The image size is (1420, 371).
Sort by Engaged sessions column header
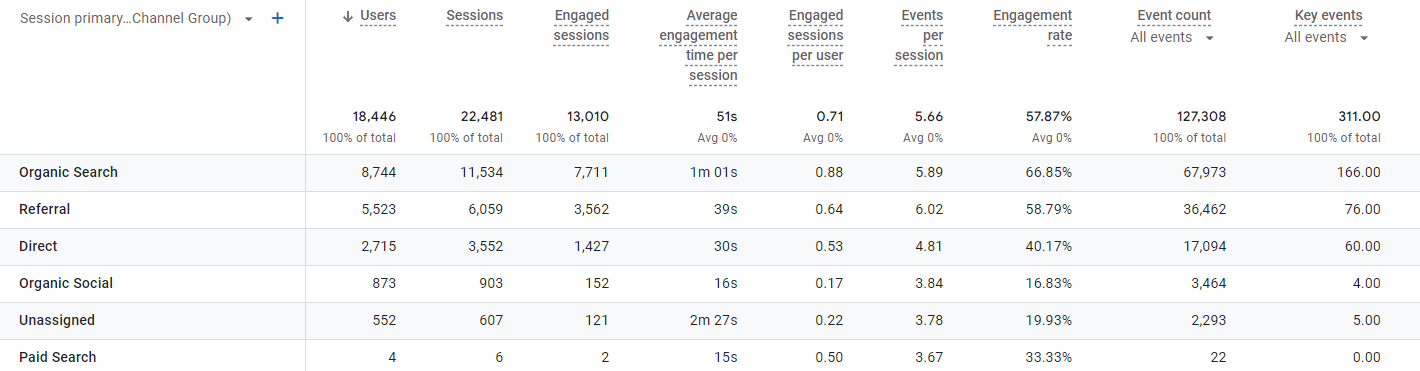pos(581,26)
